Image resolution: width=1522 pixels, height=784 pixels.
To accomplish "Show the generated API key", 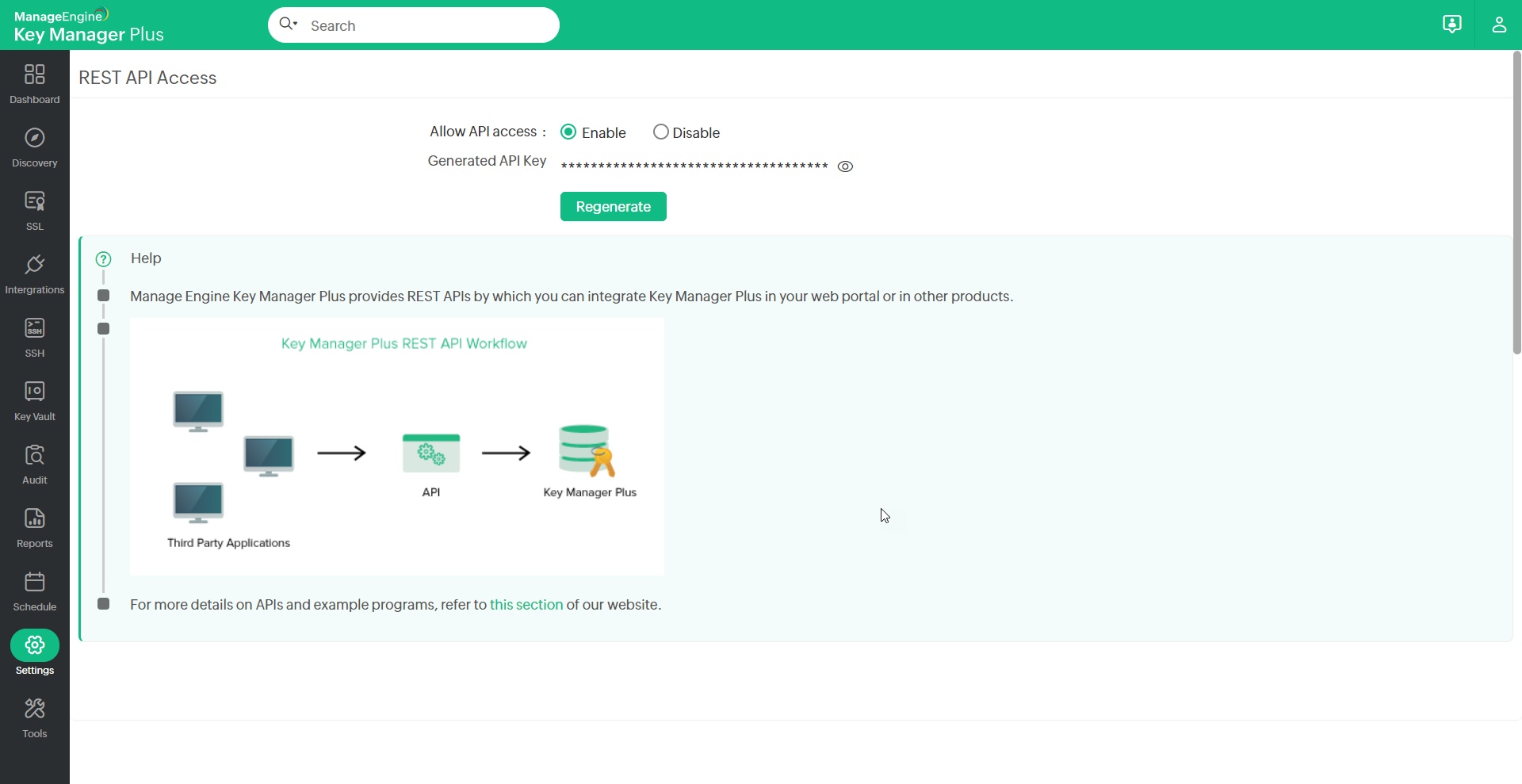I will coord(846,166).
